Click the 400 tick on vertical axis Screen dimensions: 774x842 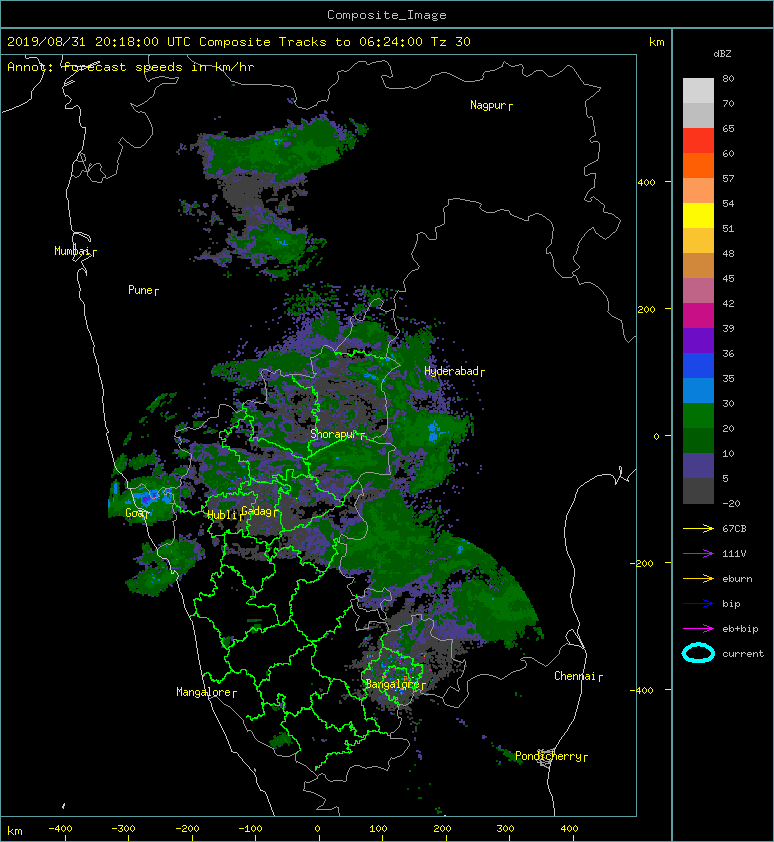click(646, 183)
